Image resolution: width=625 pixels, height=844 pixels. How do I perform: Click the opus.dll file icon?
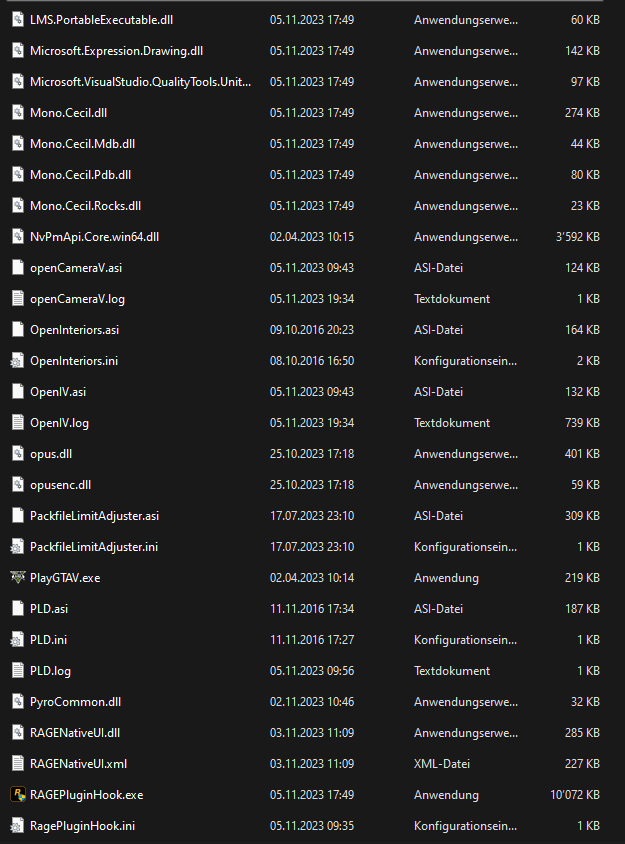[17, 454]
